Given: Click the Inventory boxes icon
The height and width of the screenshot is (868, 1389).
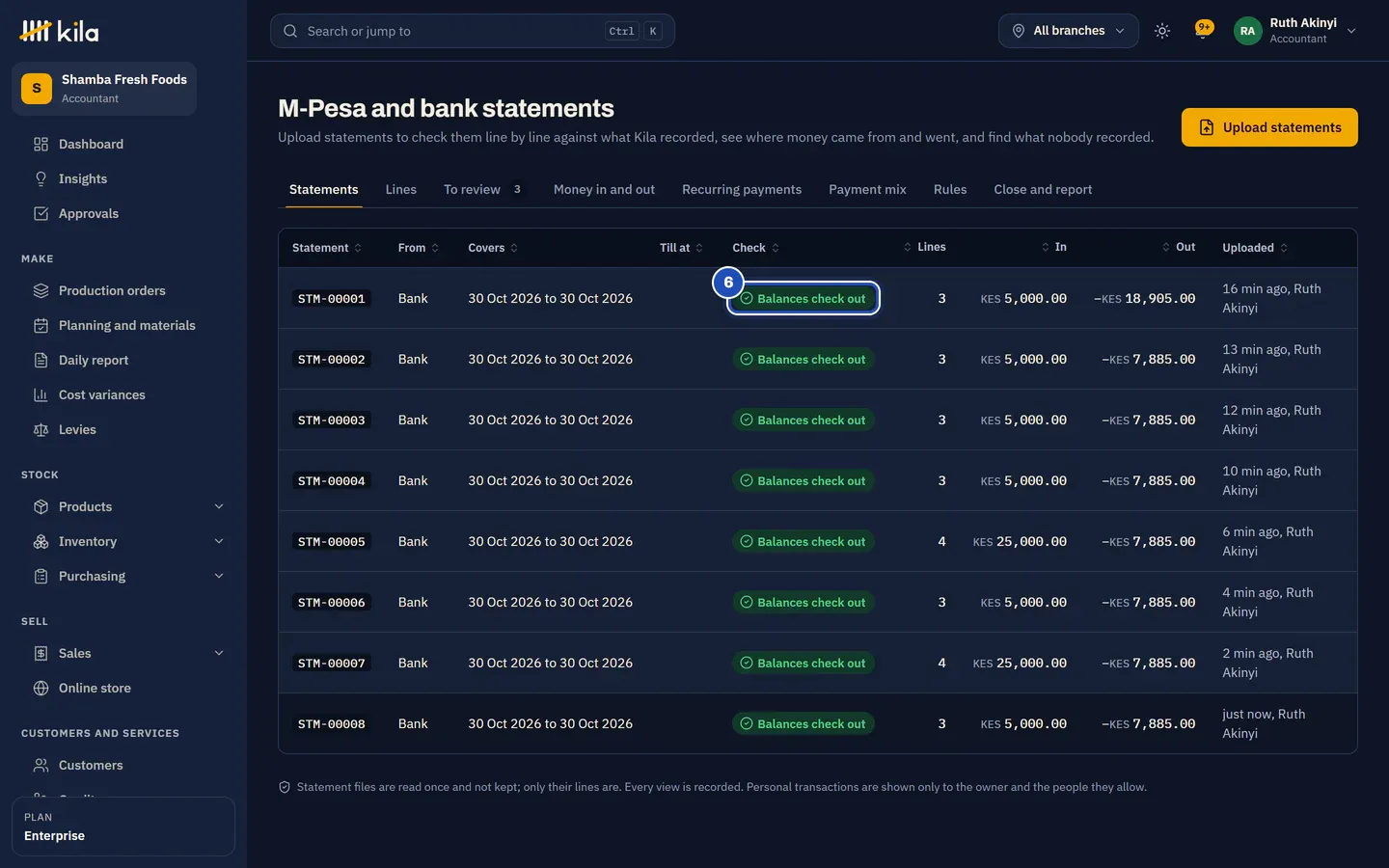Looking at the screenshot, I should (x=41, y=541).
